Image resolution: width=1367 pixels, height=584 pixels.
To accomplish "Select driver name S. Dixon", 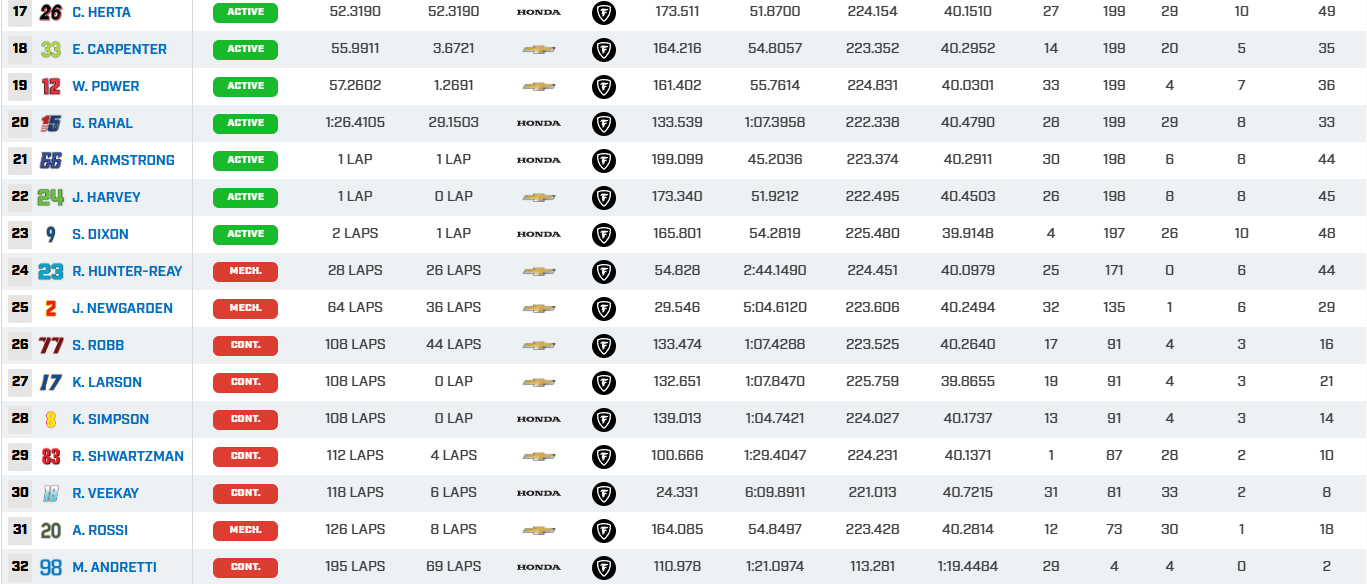I will pos(100,234).
